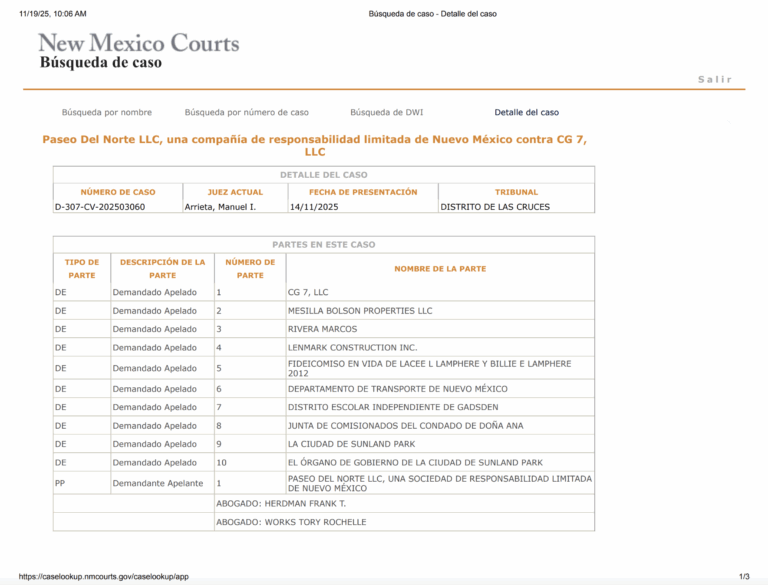Screen dimensions: 768x585
Task: Click the Distrito de Las Cruces court cell
Action: coord(495,207)
